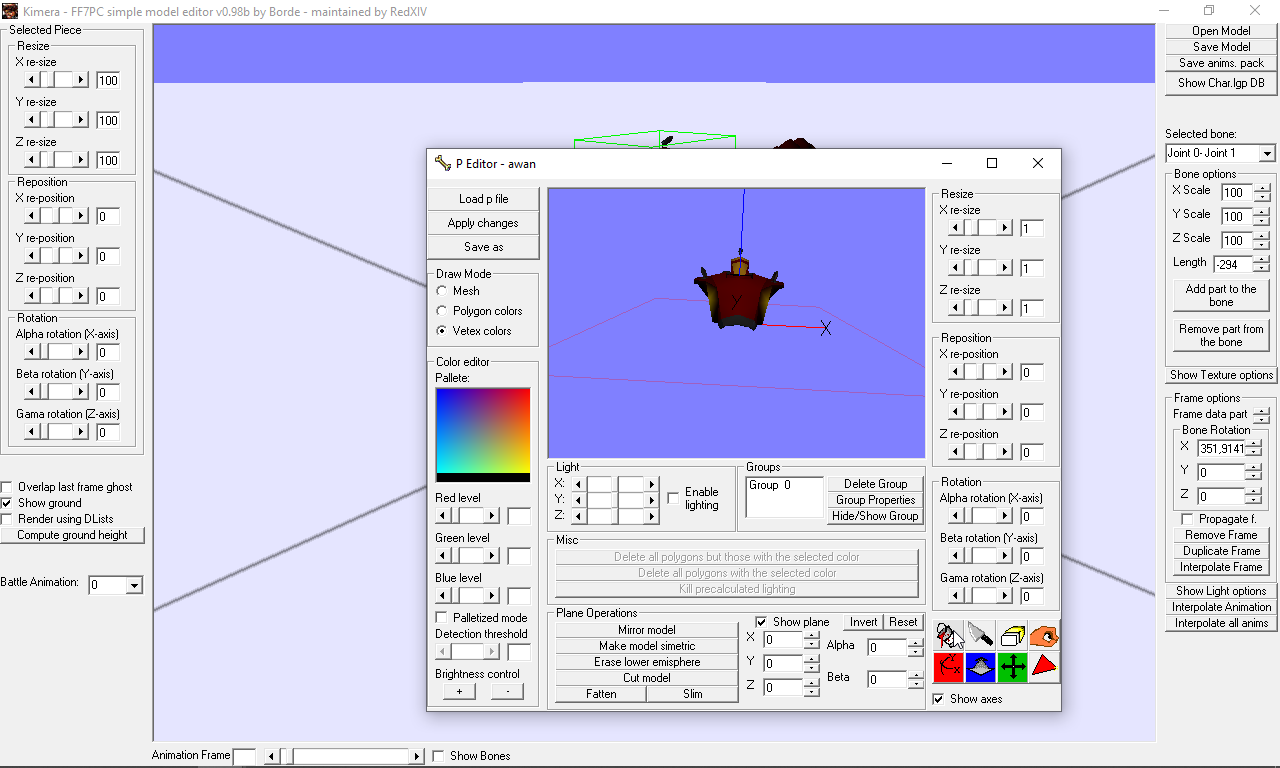Click right arrow of Animation Frame scrollbar
Viewport: 1280px width, 768px height.
click(x=418, y=757)
